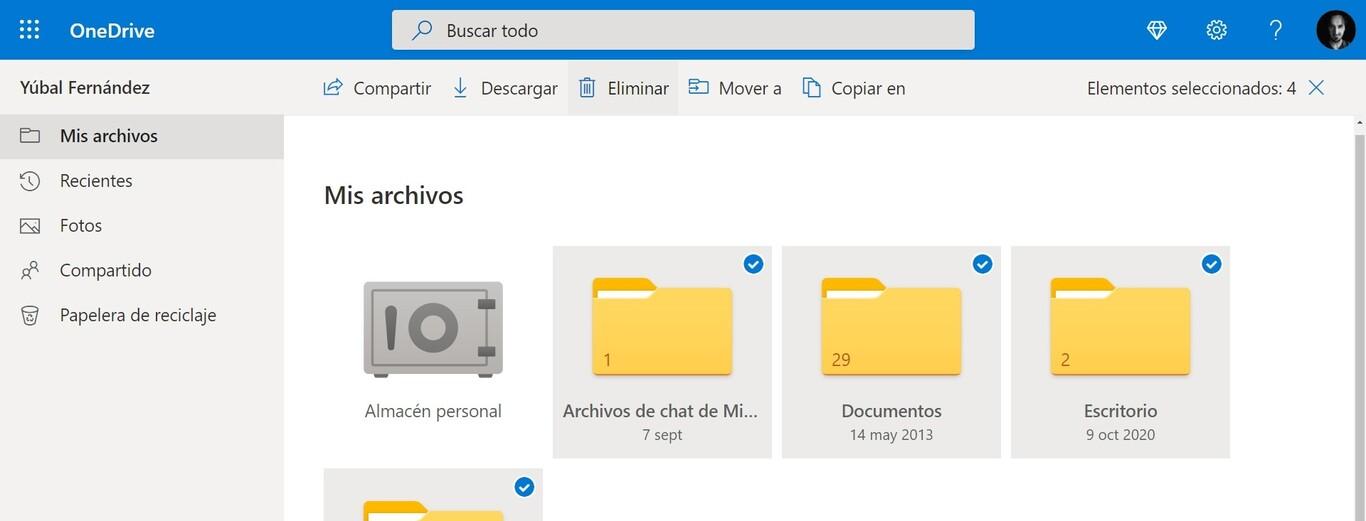Click the 7 sept date text
This screenshot has height=521, width=1366.
(x=662, y=435)
